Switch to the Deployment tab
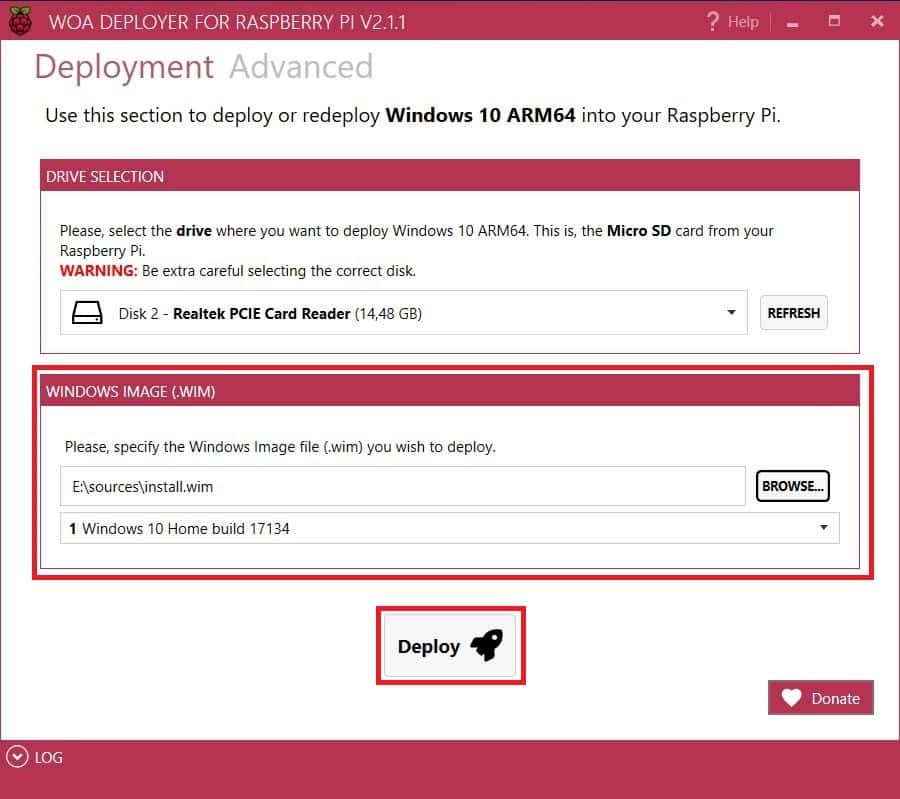The image size is (900, 799). click(x=124, y=67)
